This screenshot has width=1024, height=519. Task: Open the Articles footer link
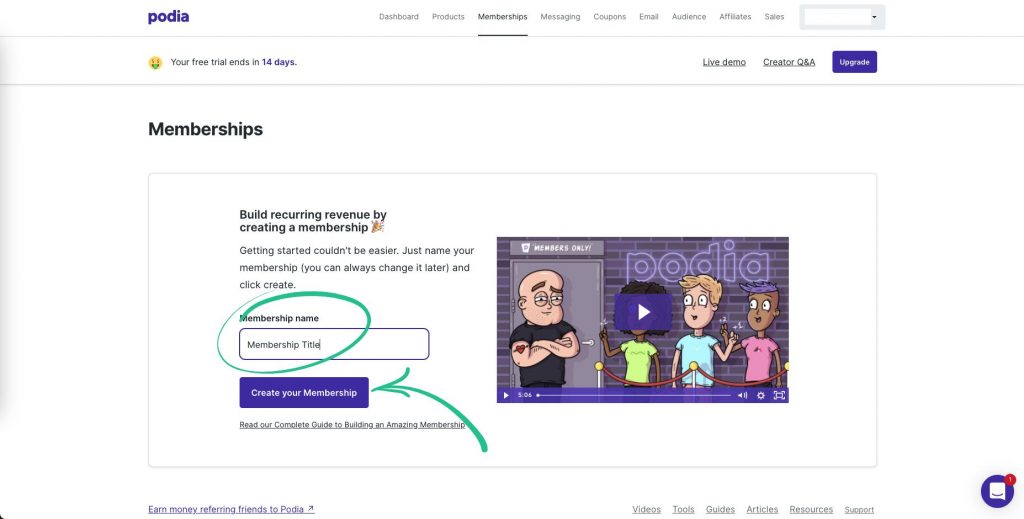(x=762, y=509)
